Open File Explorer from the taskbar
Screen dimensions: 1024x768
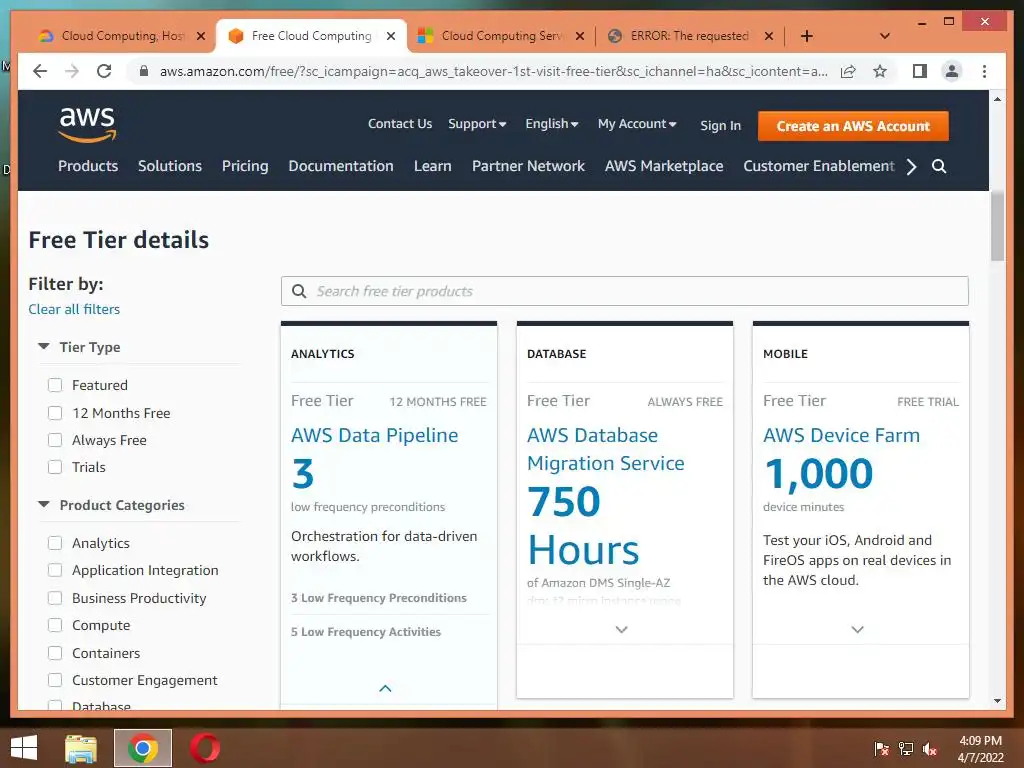[x=81, y=748]
